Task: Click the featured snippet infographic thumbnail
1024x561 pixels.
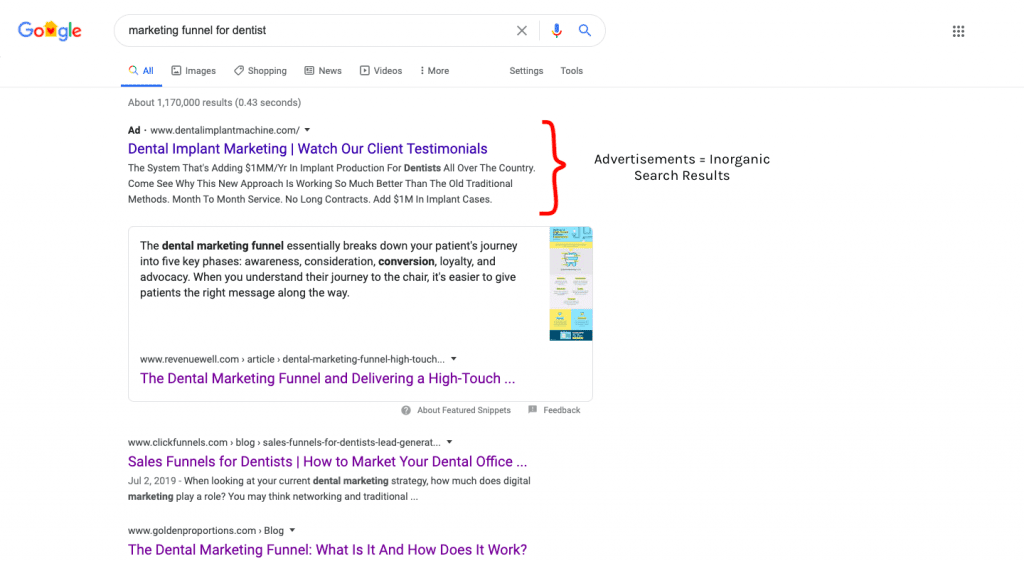Action: tap(571, 283)
